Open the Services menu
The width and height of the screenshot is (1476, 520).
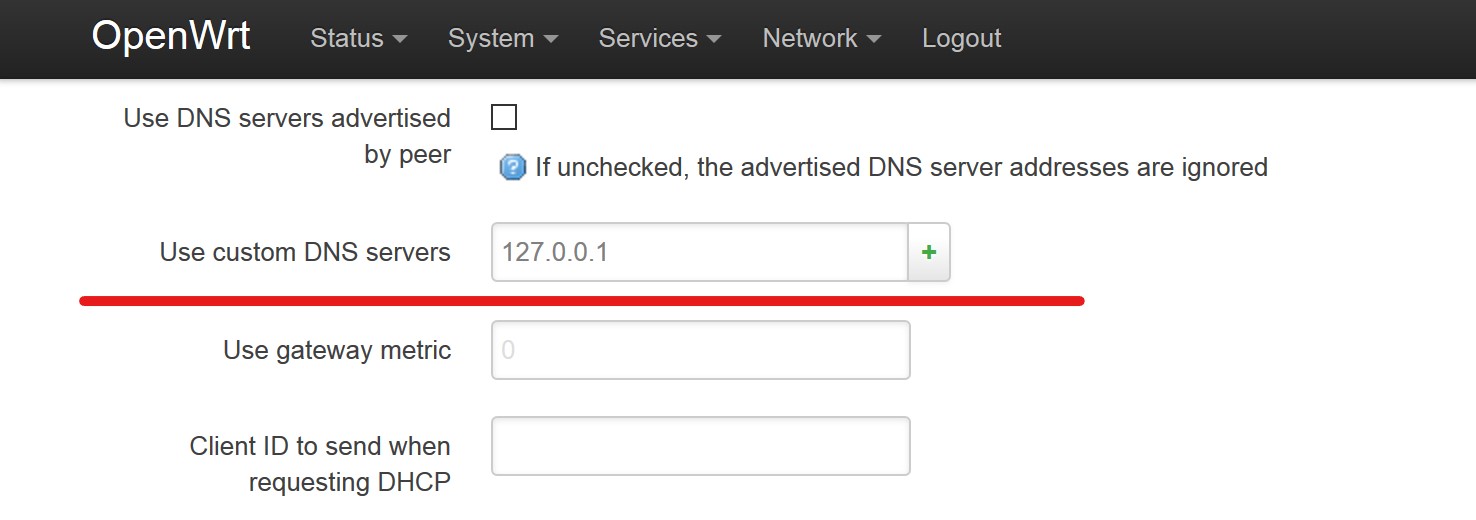point(659,38)
